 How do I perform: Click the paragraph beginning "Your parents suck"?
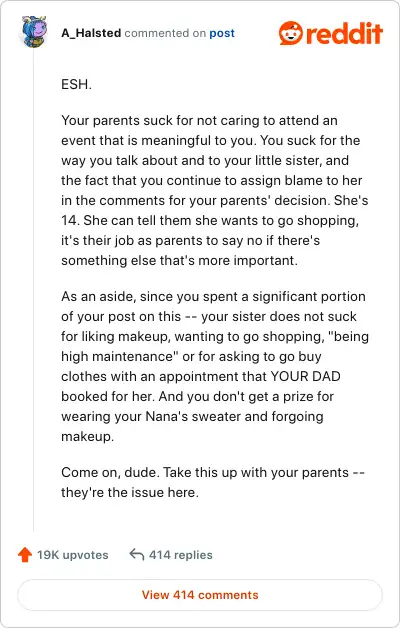tap(215, 191)
